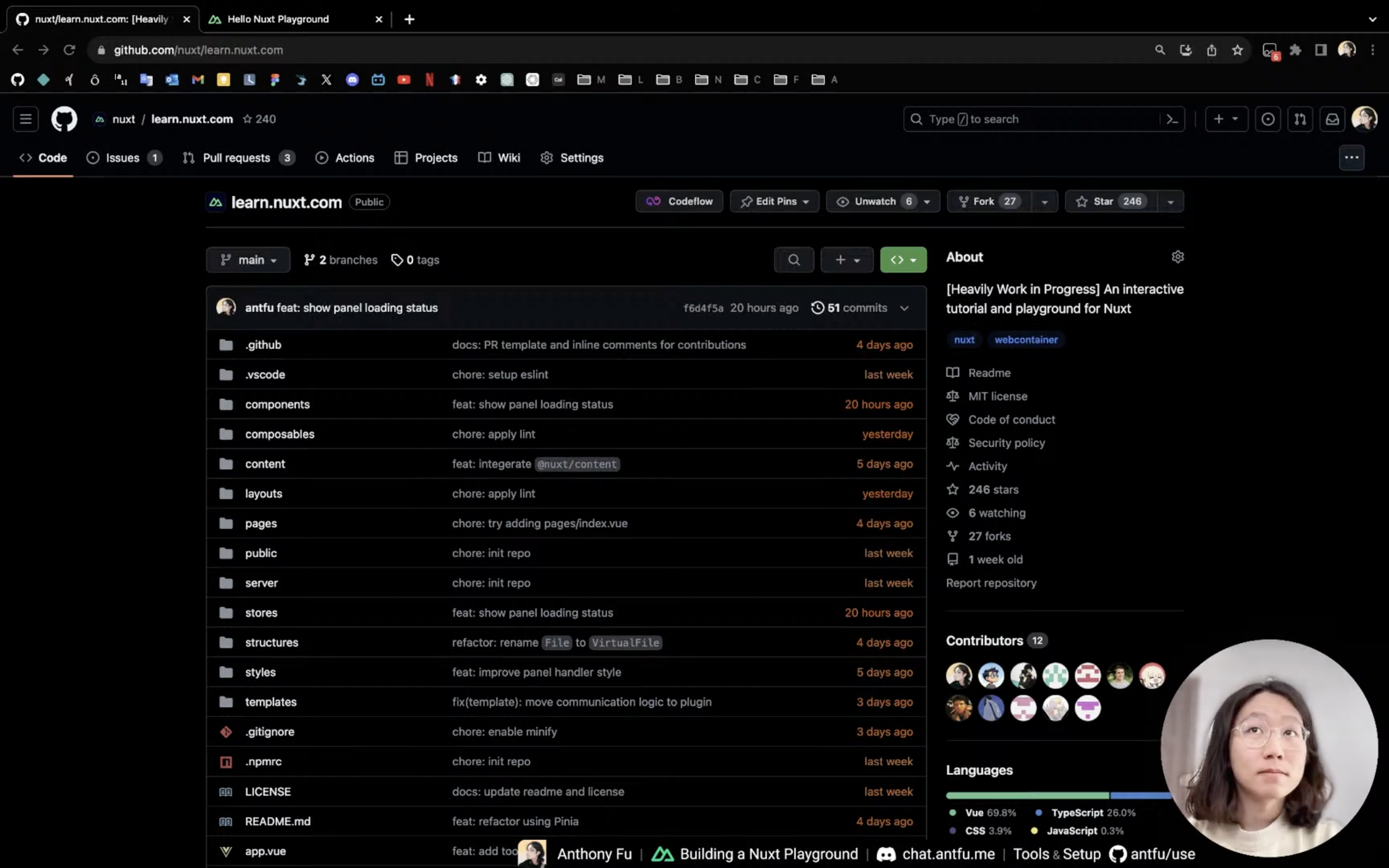Viewport: 1389px width, 868px height.
Task: Bookmark page with browser star icon
Action: pyautogui.click(x=1237, y=50)
